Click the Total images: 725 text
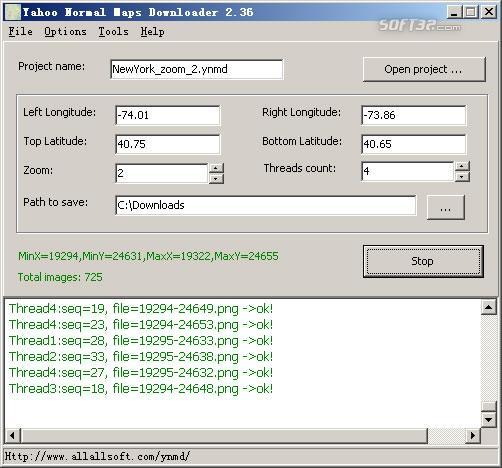Screen dimensions: 502x468 [x=60, y=277]
